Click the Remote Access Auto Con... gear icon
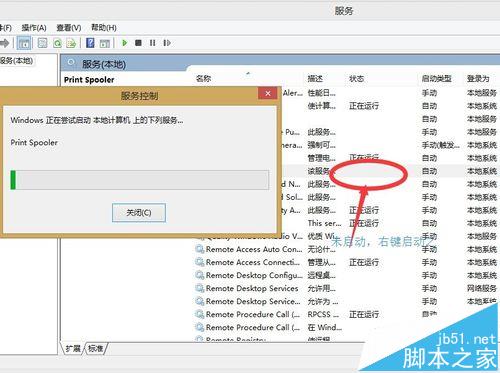500x373 pixels. click(x=200, y=249)
